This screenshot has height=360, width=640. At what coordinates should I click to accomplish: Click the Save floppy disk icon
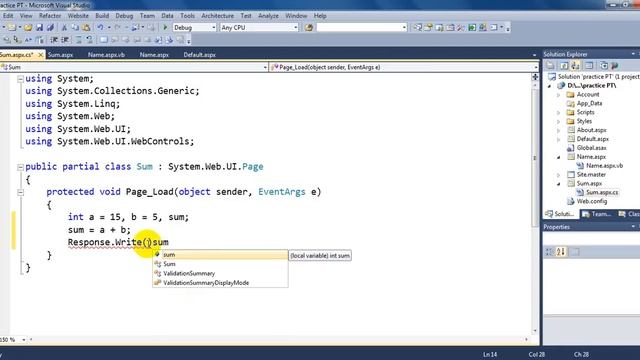click(x=39, y=27)
